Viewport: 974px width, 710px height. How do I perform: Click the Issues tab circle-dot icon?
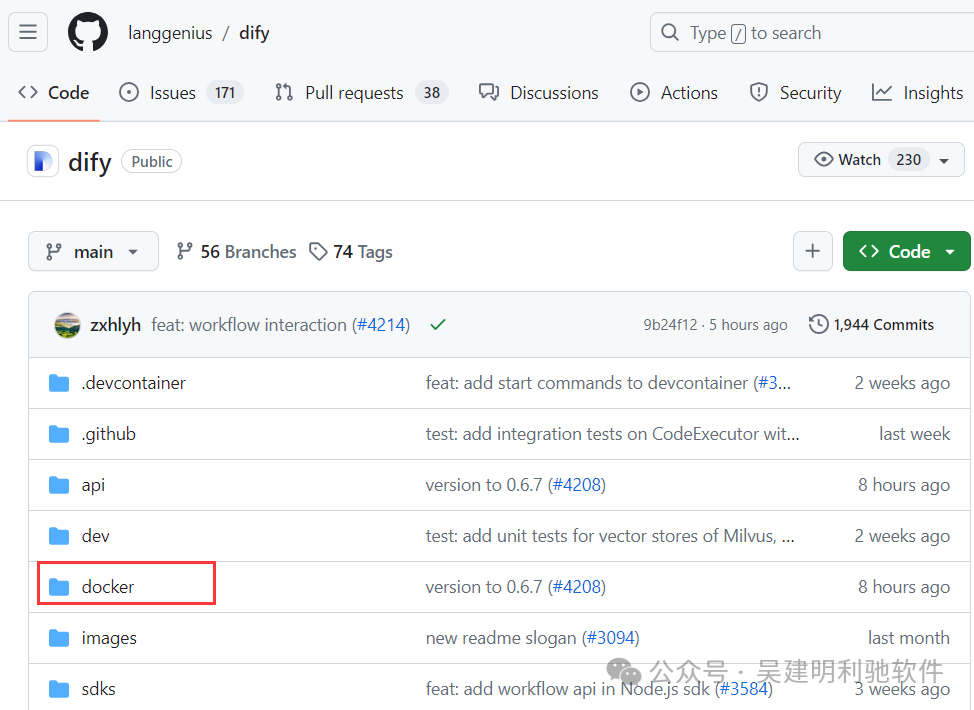[x=129, y=93]
